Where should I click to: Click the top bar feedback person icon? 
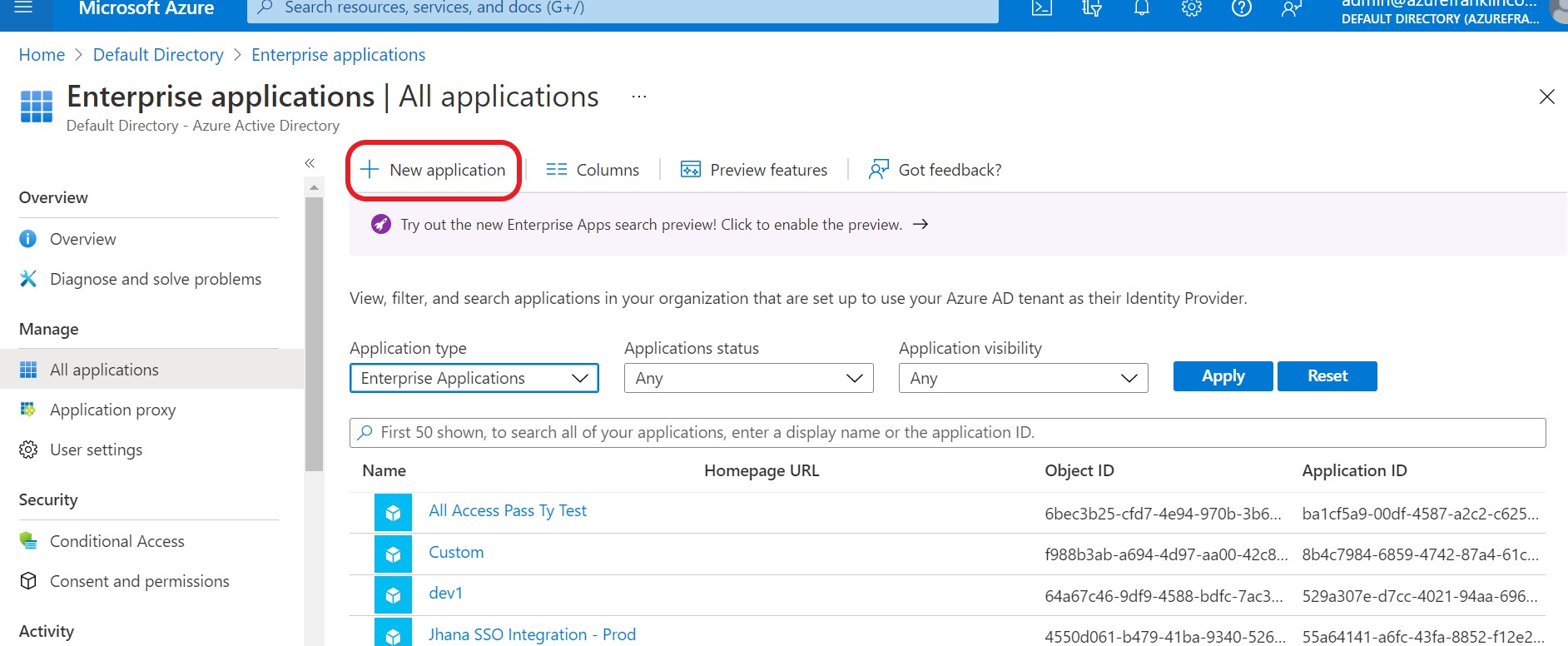[1292, 8]
